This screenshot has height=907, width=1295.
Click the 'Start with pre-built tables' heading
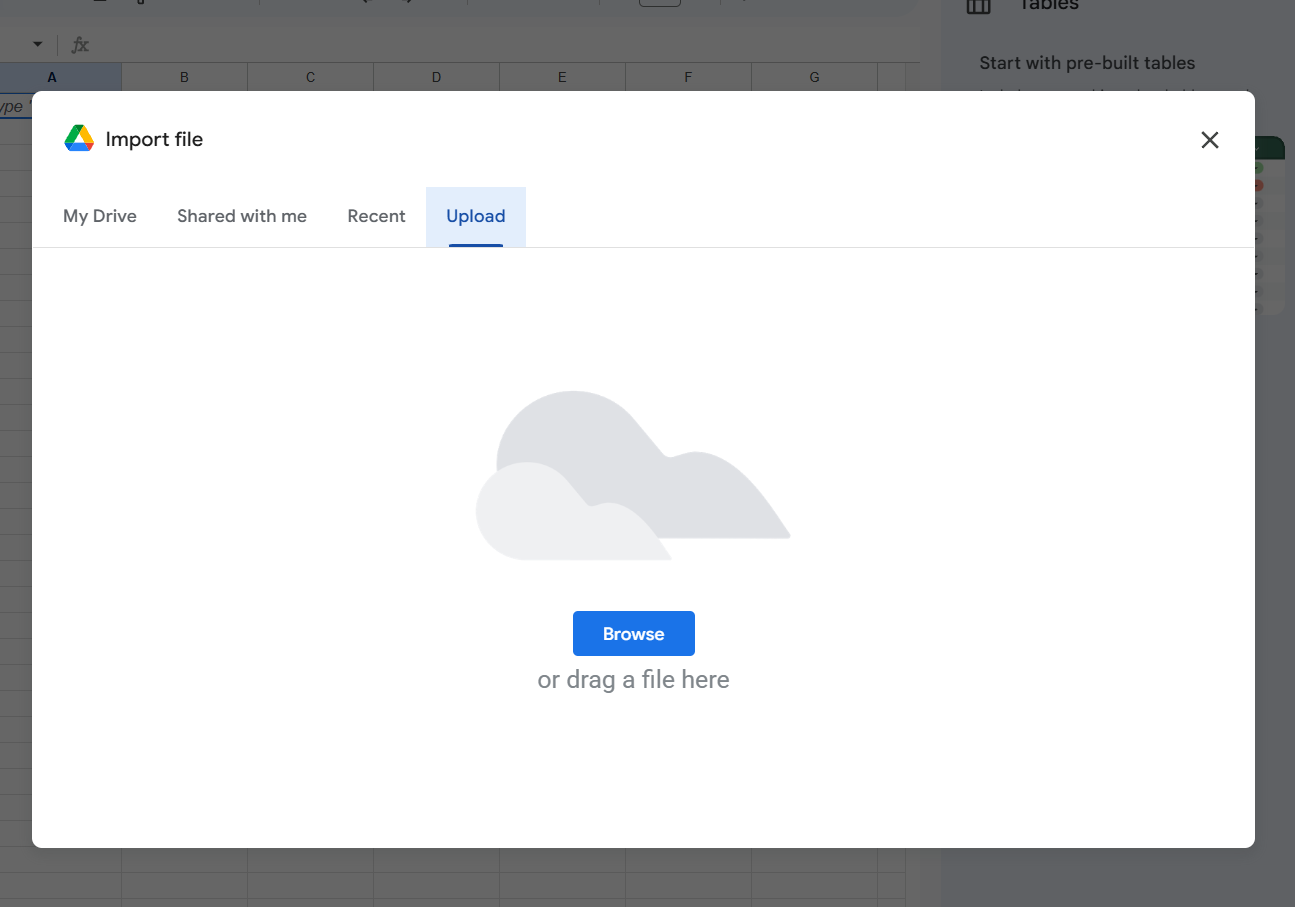(x=1087, y=63)
